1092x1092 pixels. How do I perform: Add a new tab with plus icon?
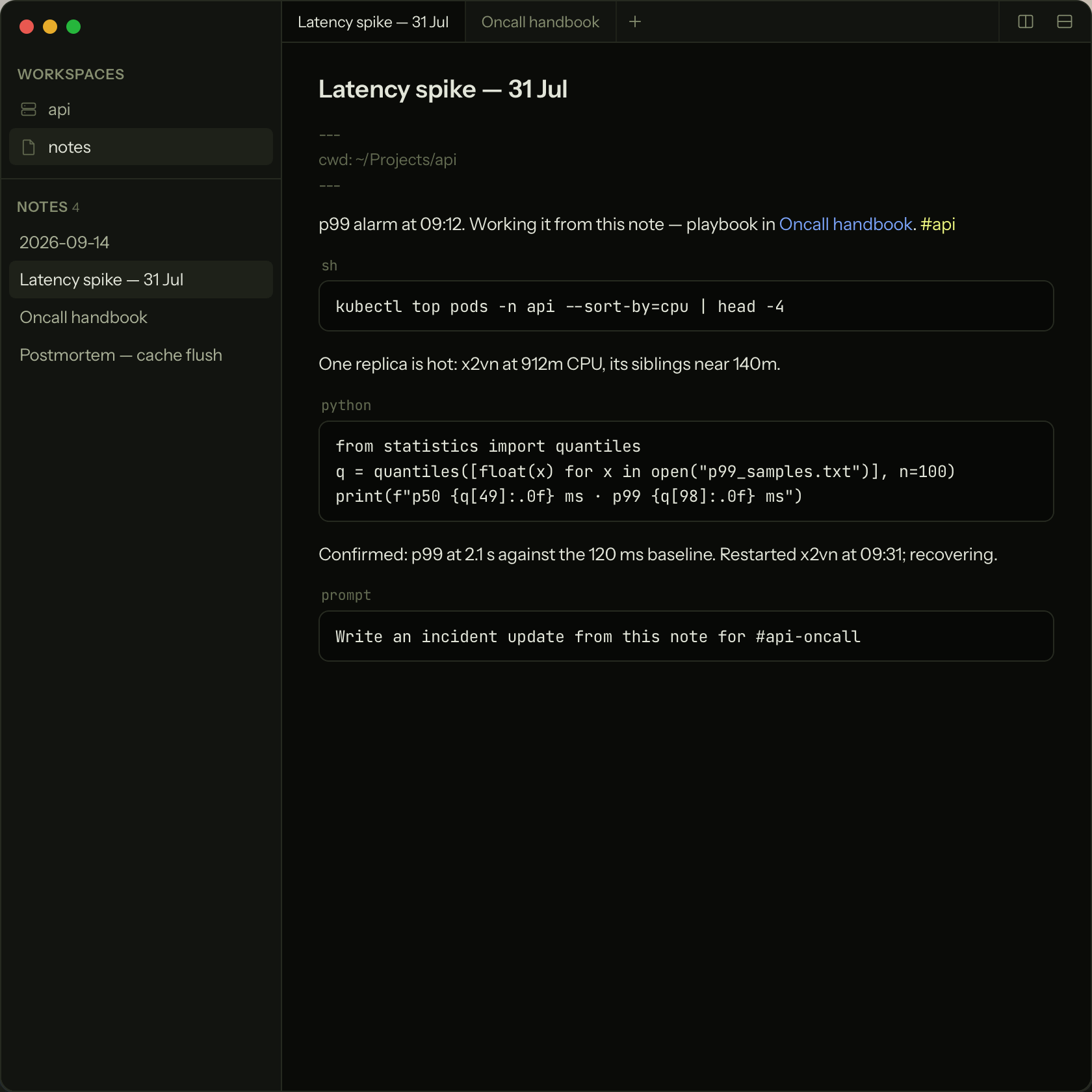(635, 21)
